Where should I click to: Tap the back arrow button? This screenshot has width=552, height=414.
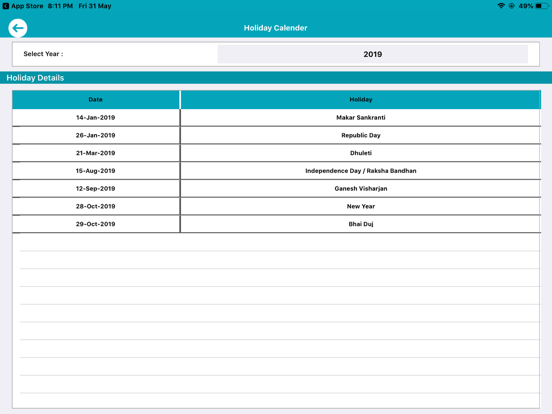18,28
